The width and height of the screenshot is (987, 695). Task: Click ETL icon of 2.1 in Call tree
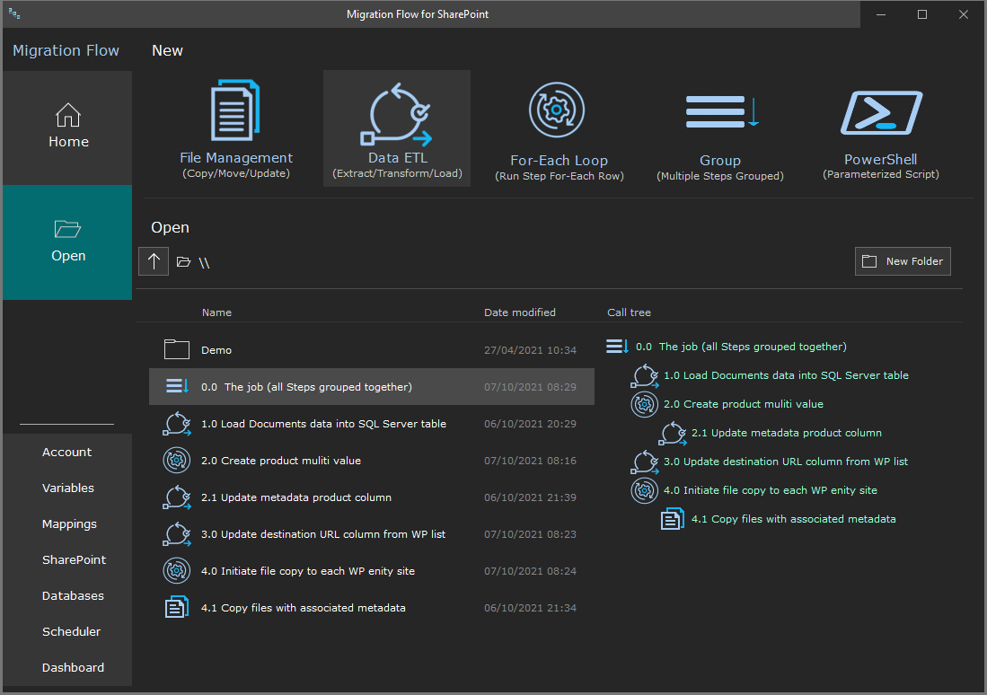click(673, 433)
